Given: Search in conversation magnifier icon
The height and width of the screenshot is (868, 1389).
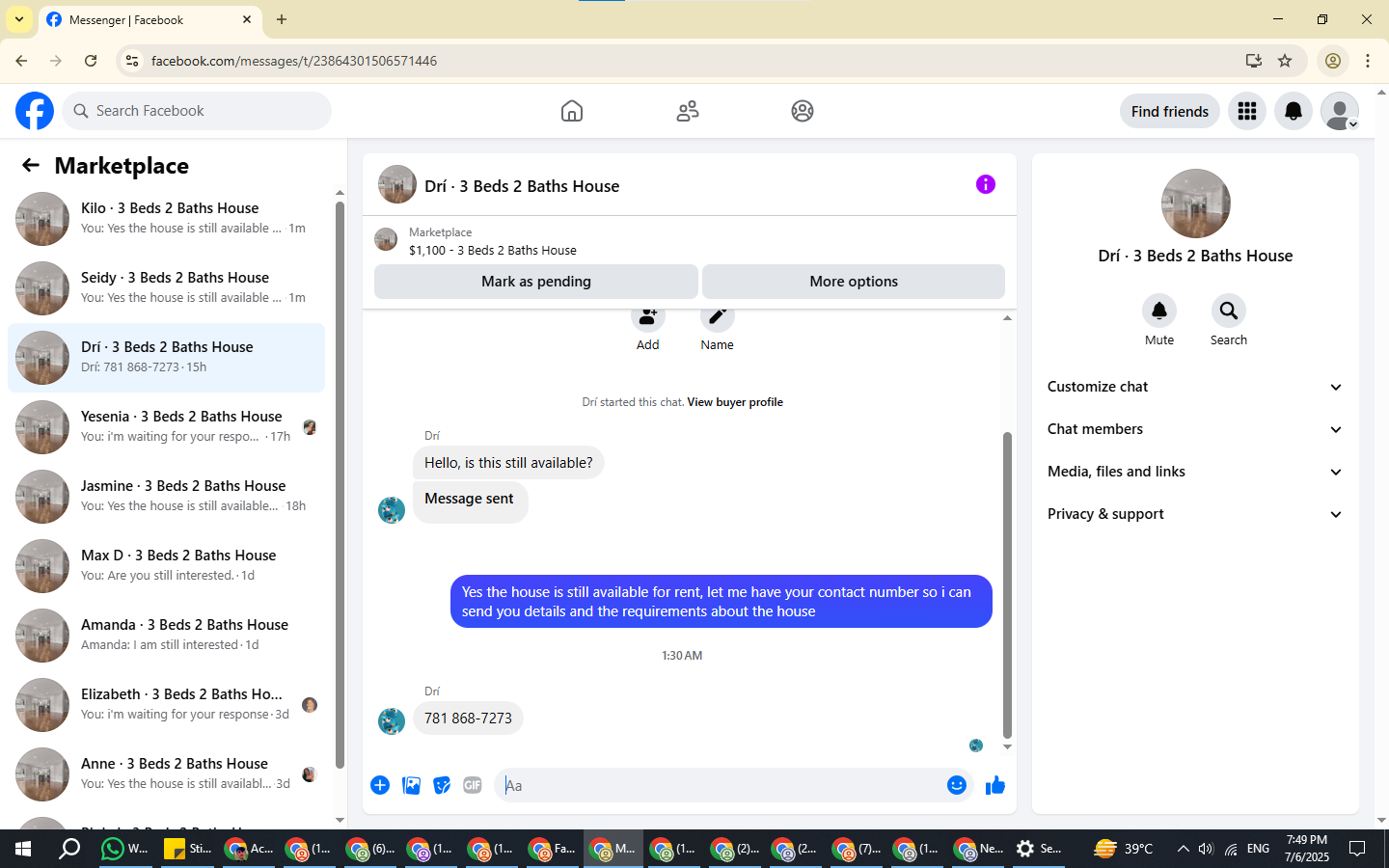Looking at the screenshot, I should click(x=1229, y=311).
